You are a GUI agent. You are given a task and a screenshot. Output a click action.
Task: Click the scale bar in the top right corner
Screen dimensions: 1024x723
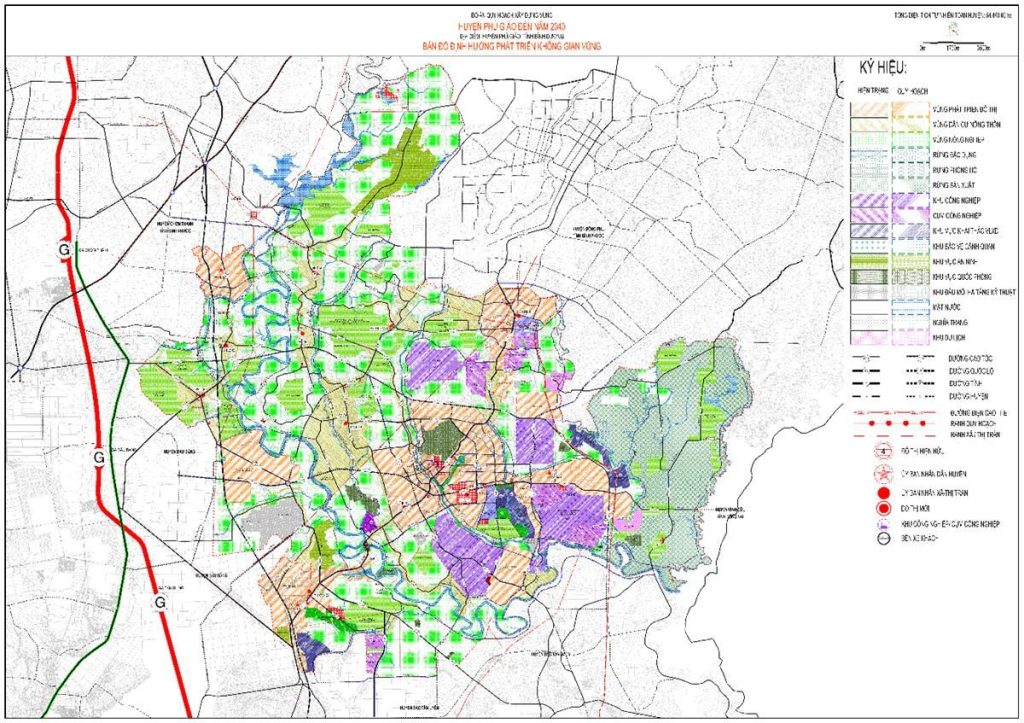(x=955, y=44)
